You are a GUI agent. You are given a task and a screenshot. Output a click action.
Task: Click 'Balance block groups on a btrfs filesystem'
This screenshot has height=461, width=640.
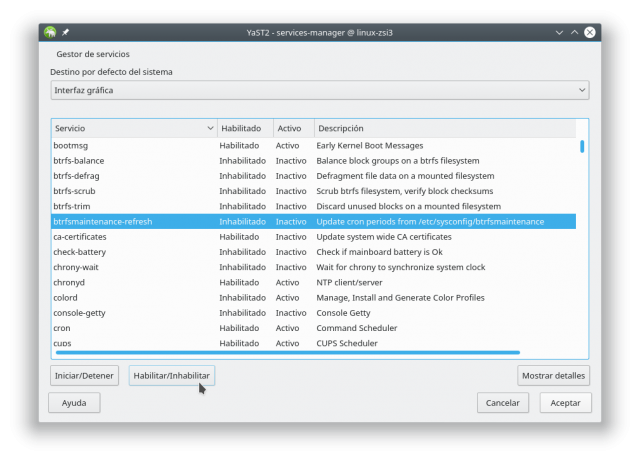(398, 161)
